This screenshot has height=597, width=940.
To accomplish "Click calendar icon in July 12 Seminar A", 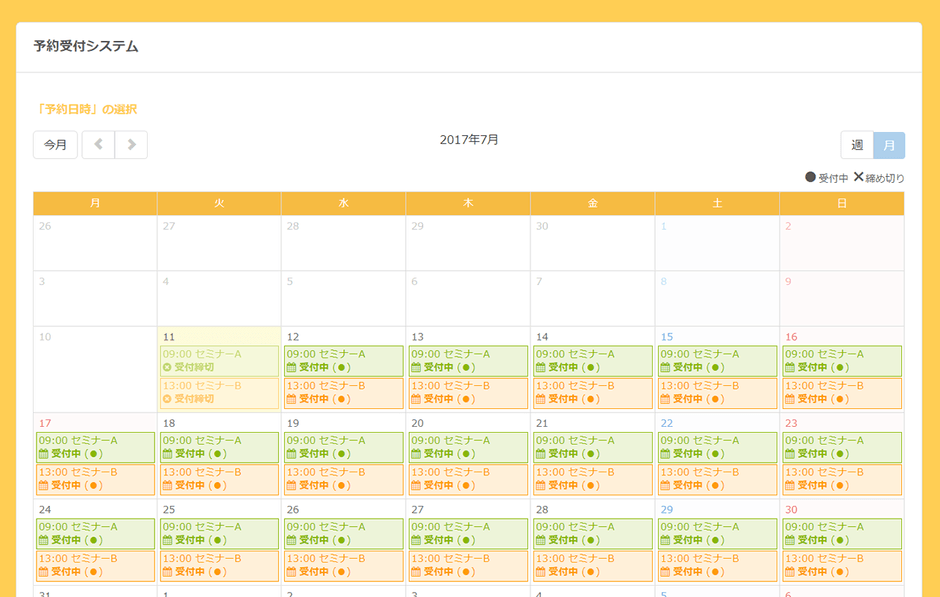I will tap(292, 368).
